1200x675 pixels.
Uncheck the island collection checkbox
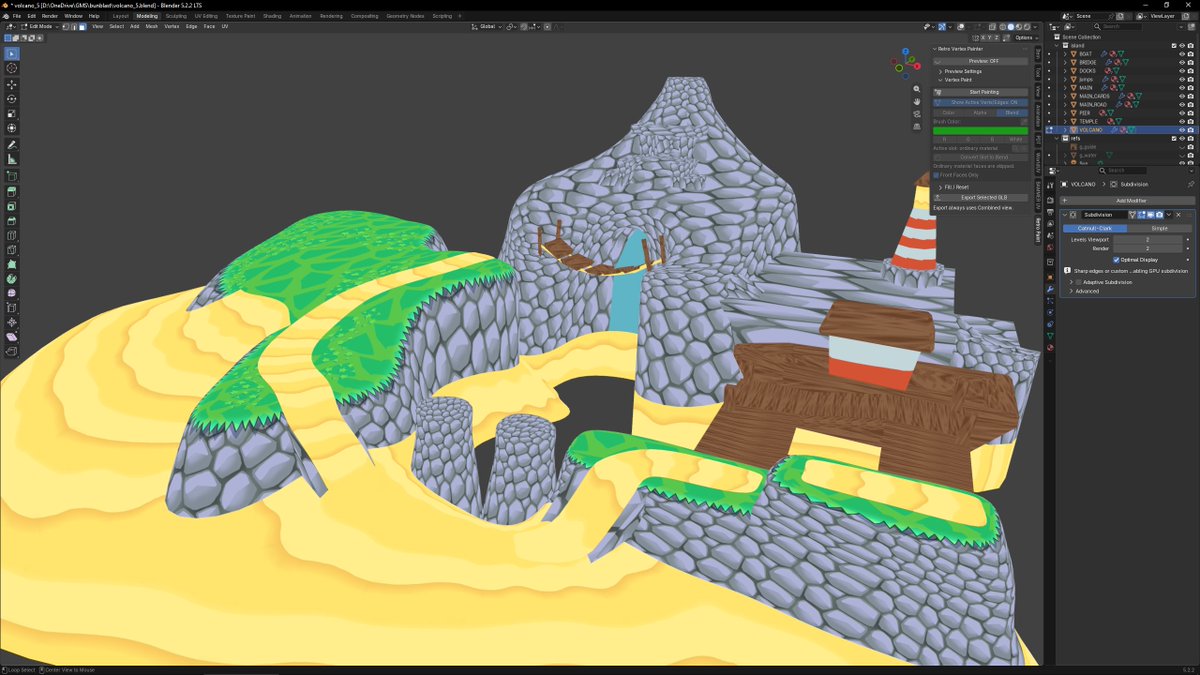pyautogui.click(x=1174, y=45)
